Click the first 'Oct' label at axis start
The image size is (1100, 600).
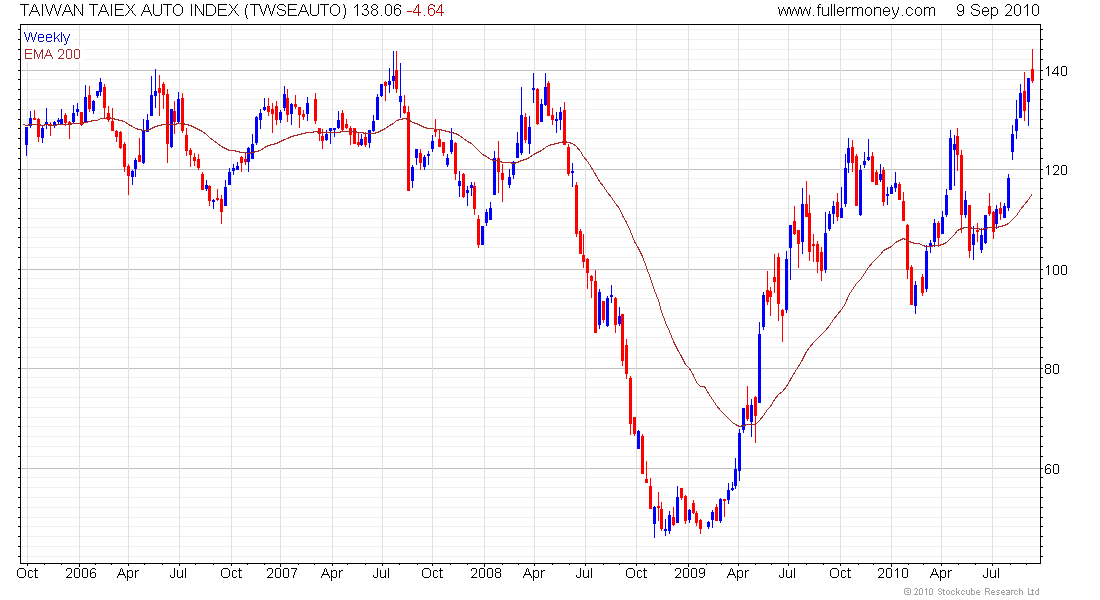27,573
